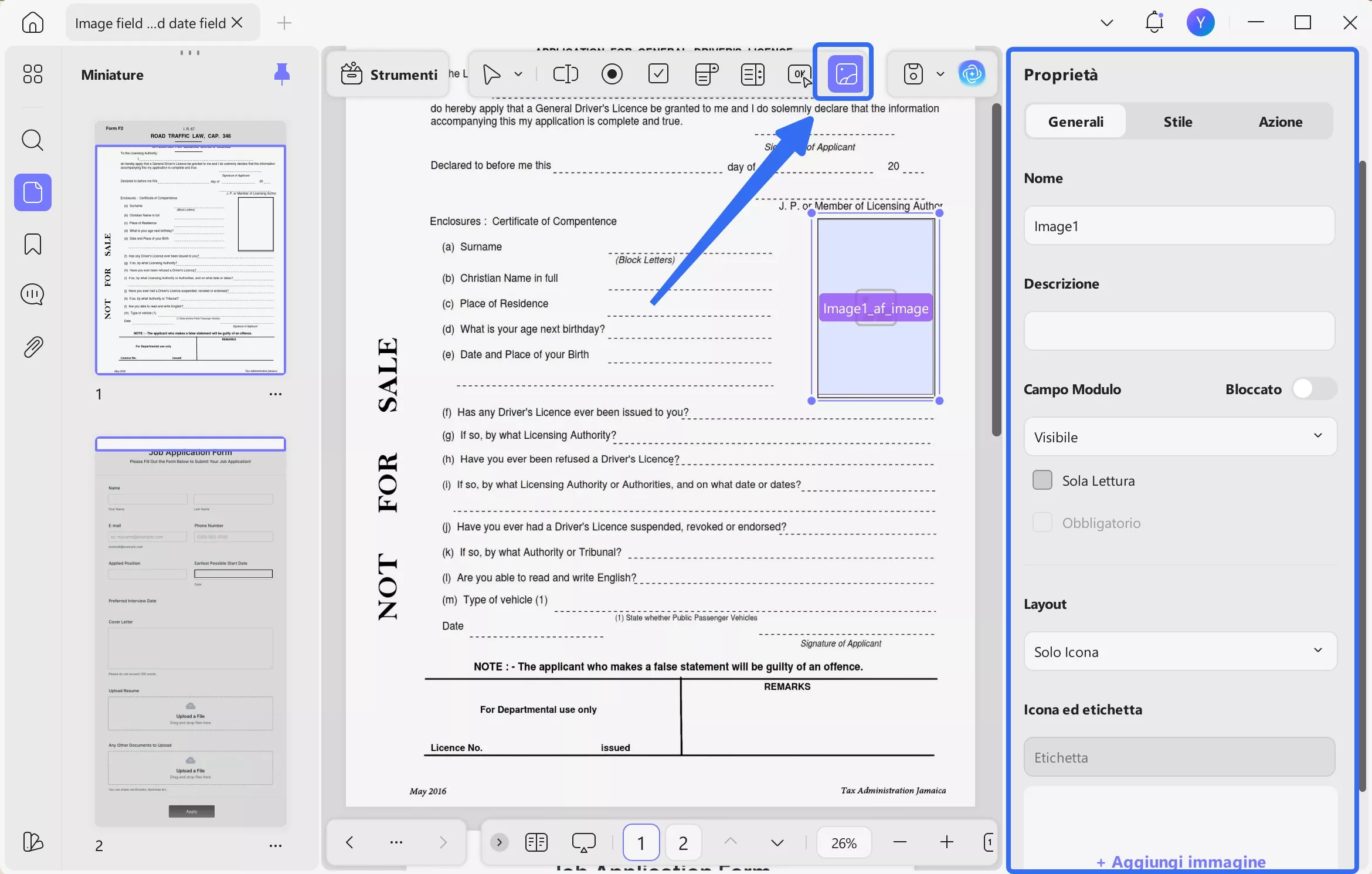
Task: Open the Strumenti tools button
Action: click(x=389, y=74)
